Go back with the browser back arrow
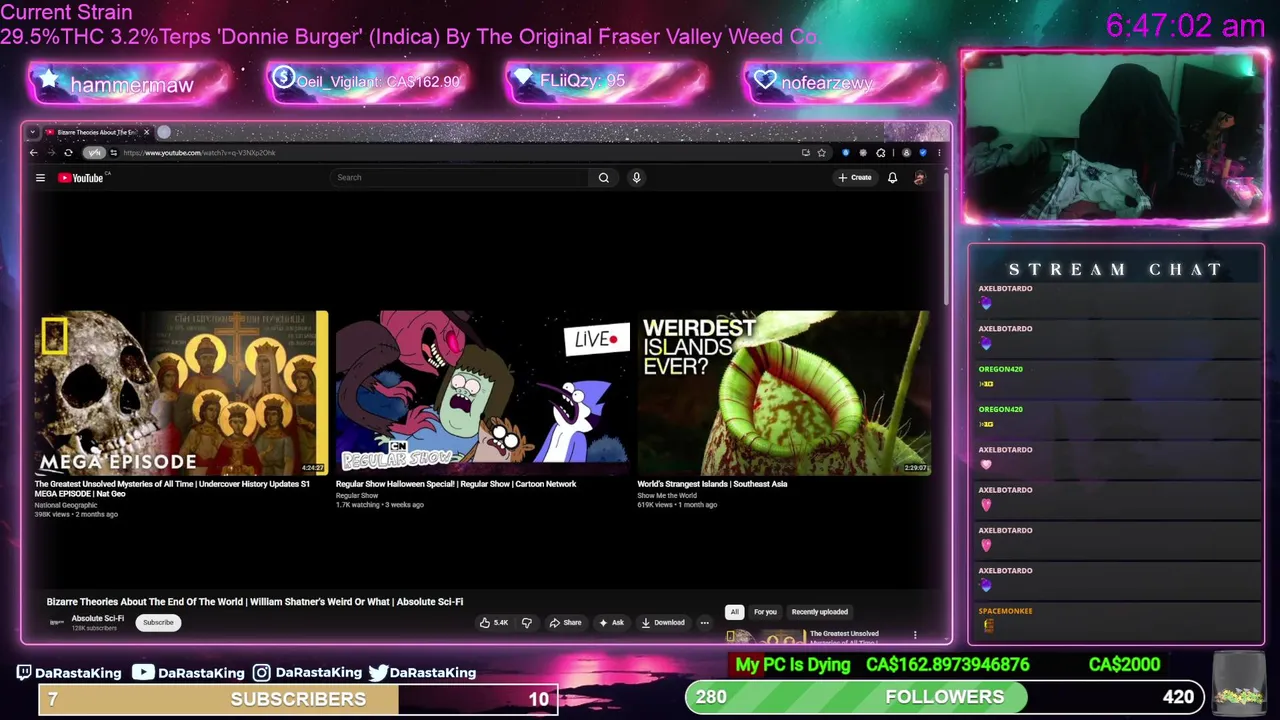This screenshot has width=1280, height=720. [x=33, y=153]
